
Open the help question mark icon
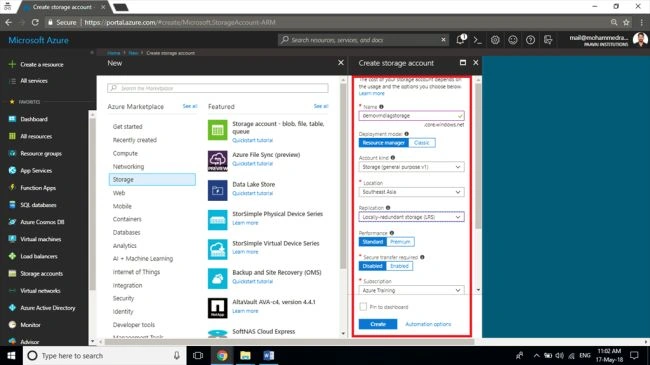tap(530, 40)
